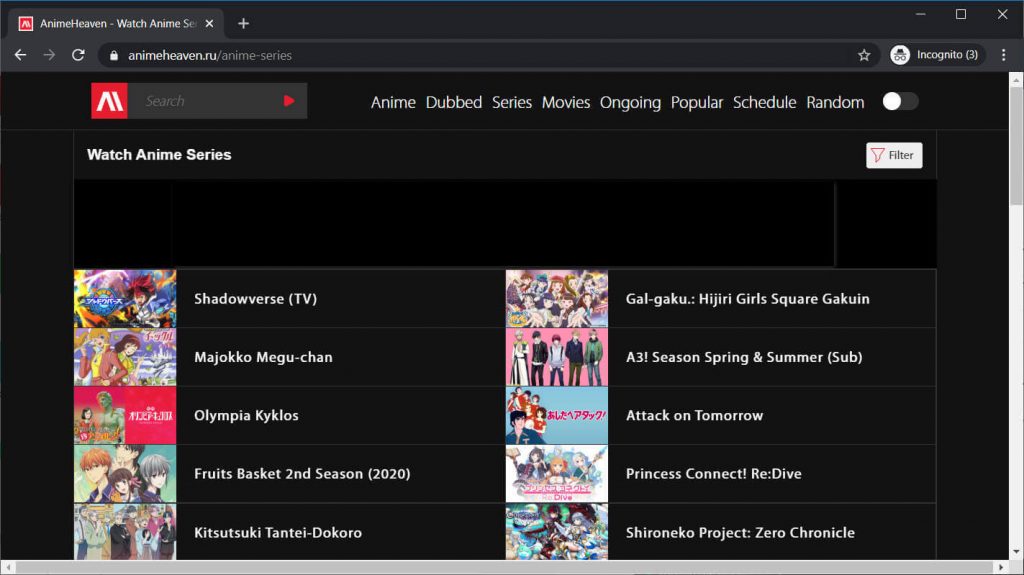1024x575 pixels.
Task: Close the AnimeHeaven tab
Action: click(x=209, y=24)
